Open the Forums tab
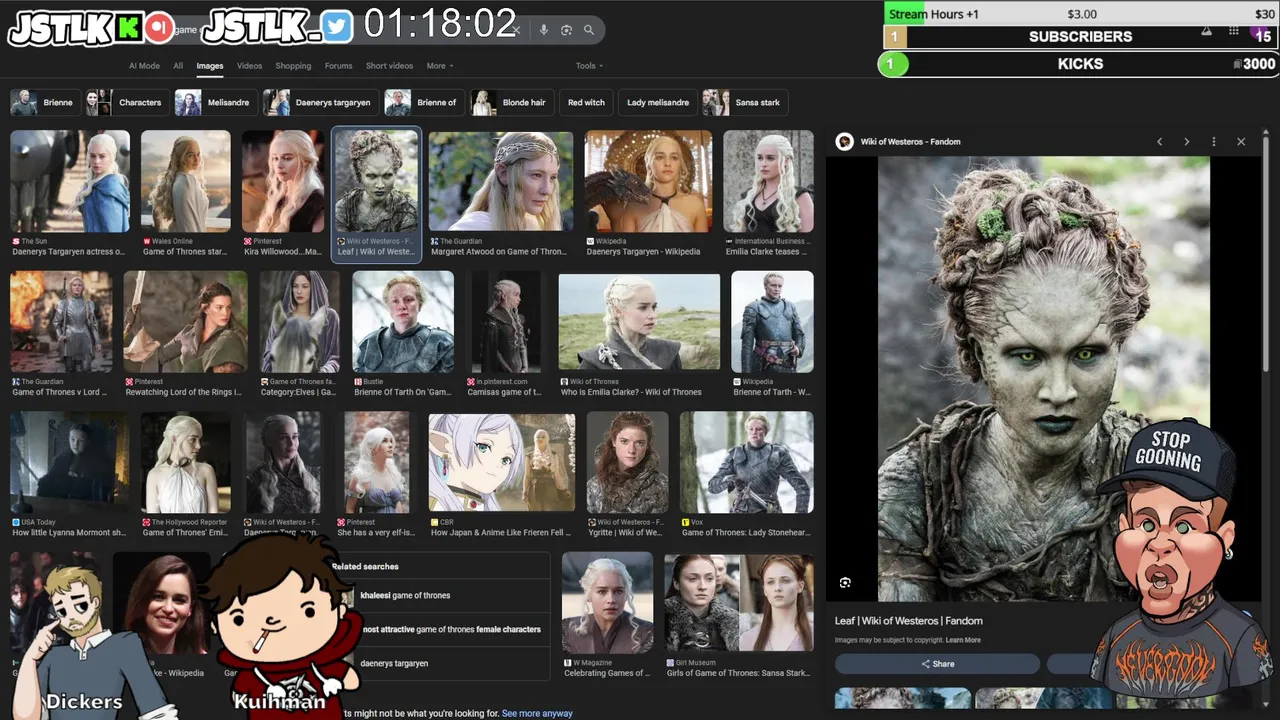The image size is (1280, 720). click(338, 66)
